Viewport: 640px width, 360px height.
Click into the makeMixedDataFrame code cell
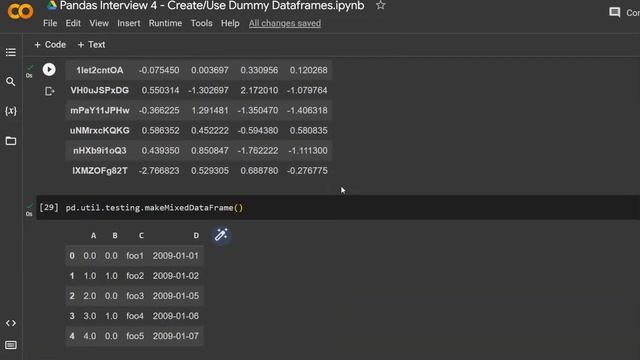(338, 208)
